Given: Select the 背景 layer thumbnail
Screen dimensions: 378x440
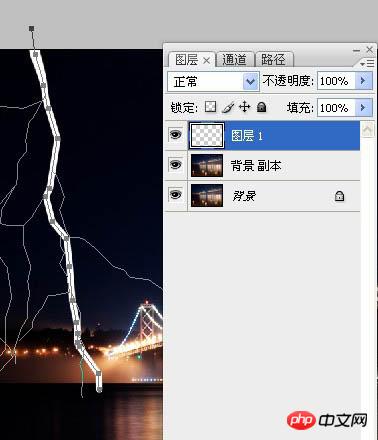Looking at the screenshot, I should 207,195.
